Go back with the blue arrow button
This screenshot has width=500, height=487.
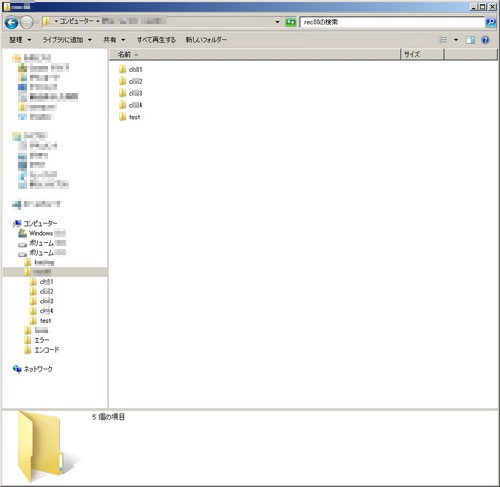click(12, 23)
